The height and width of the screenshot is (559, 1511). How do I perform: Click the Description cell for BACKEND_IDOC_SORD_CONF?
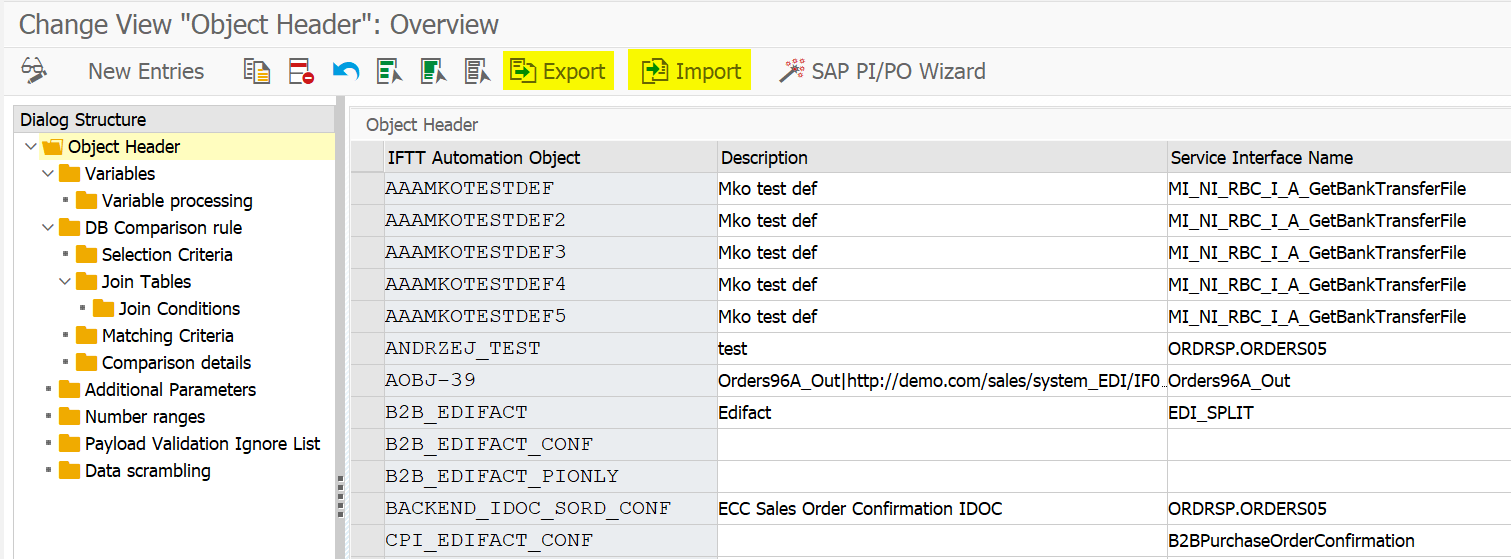click(x=940, y=508)
